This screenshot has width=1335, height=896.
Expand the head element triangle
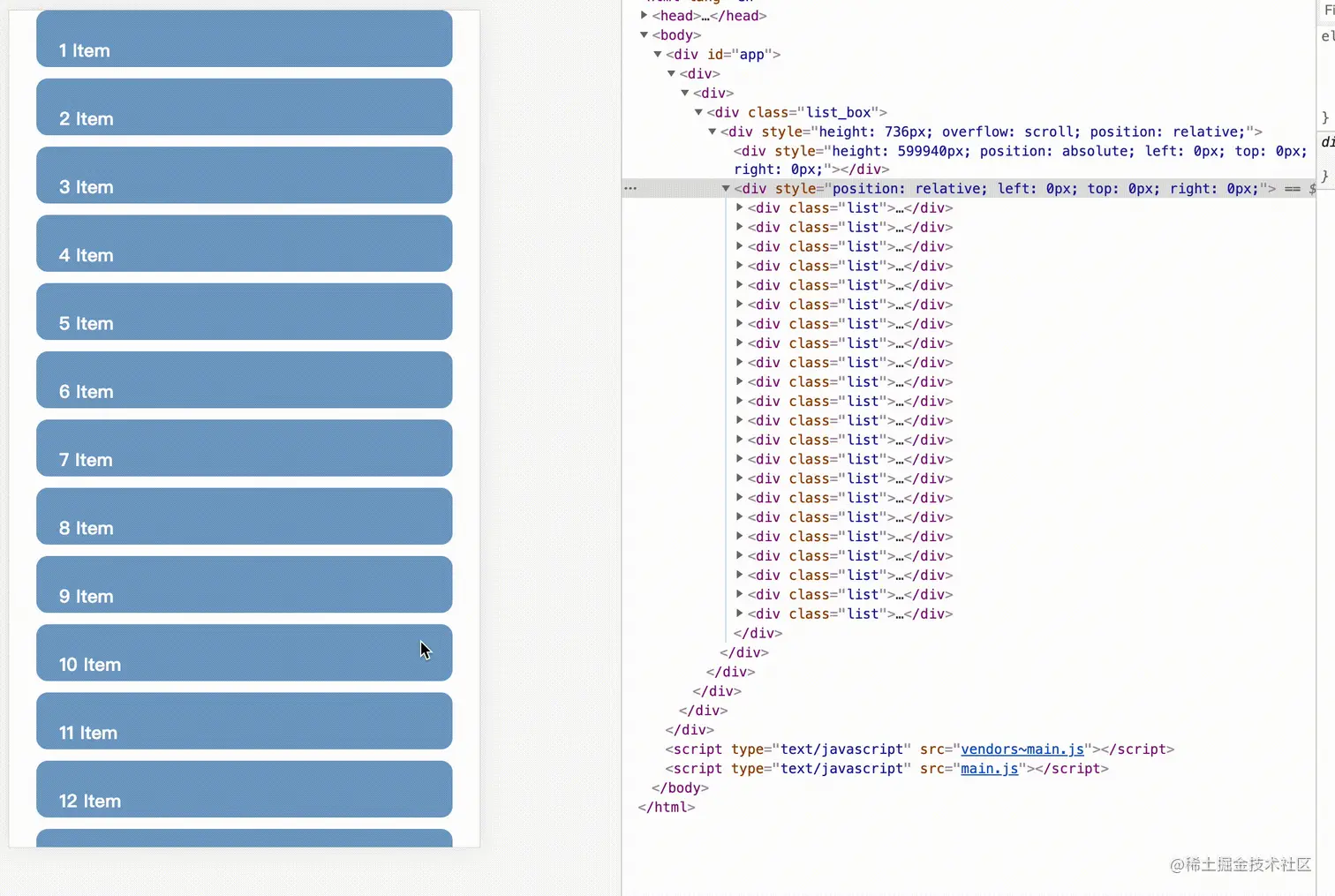(x=645, y=15)
